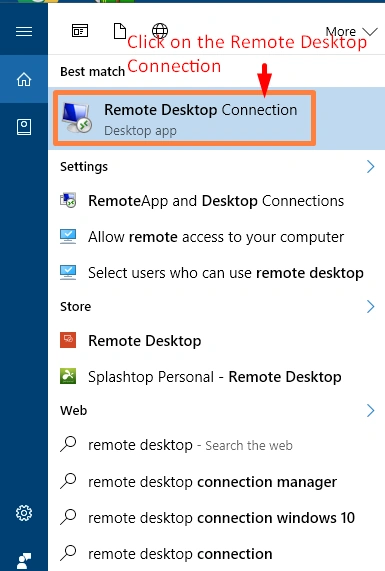Click the green Splashtop app icon

[x=68, y=376]
